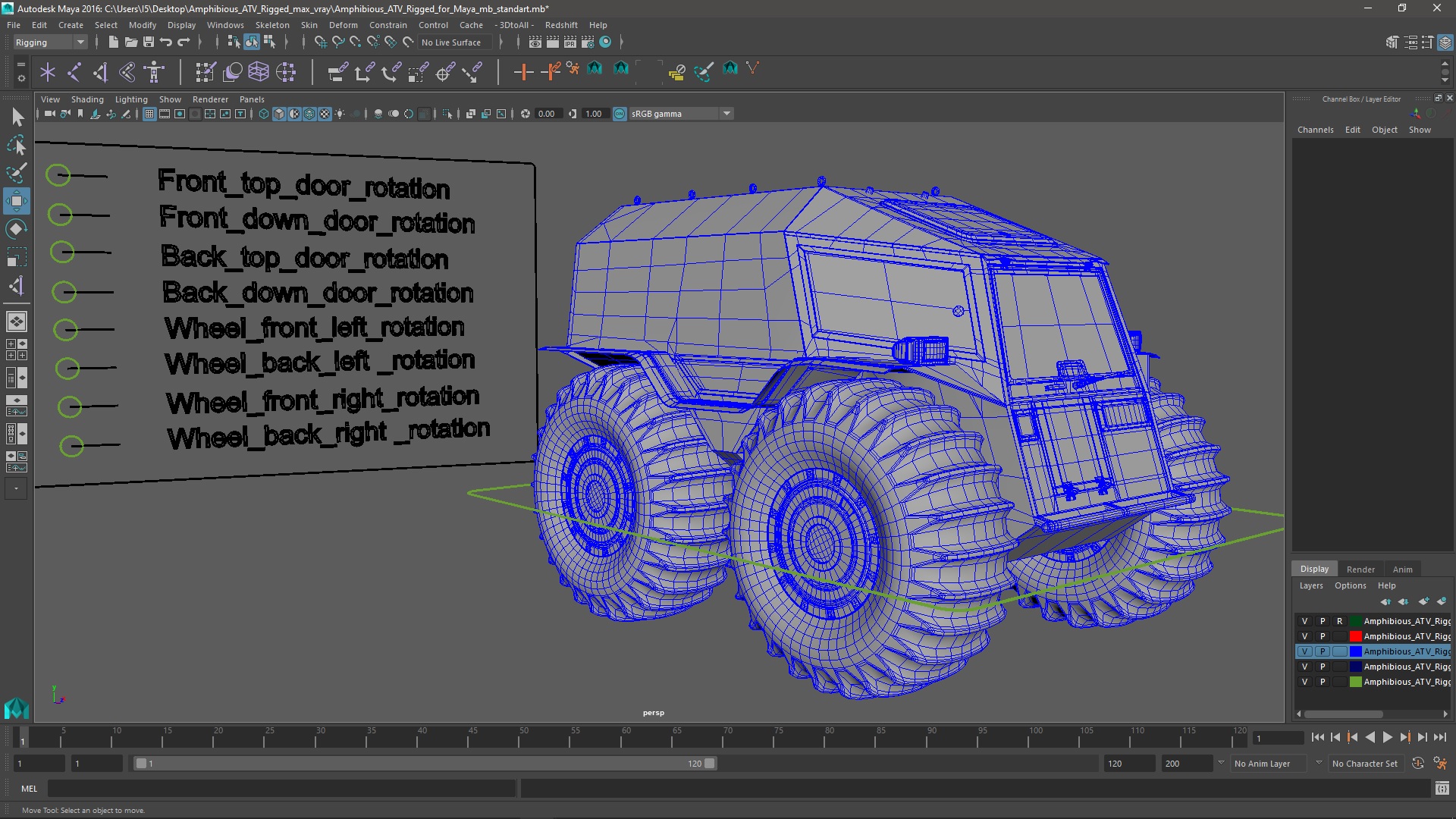The width and height of the screenshot is (1456, 819).
Task: Open Channels menu in Channel Box
Action: [1315, 130]
